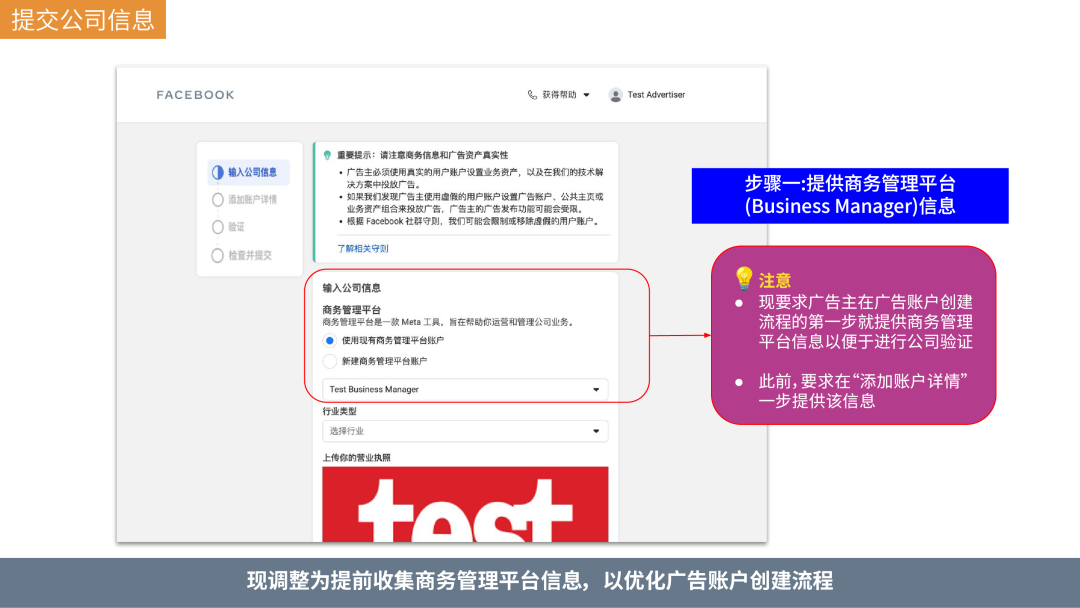Click the half-filled circle icon for 输入公司信息
Viewport: 1080px width, 608px height.
(x=217, y=172)
